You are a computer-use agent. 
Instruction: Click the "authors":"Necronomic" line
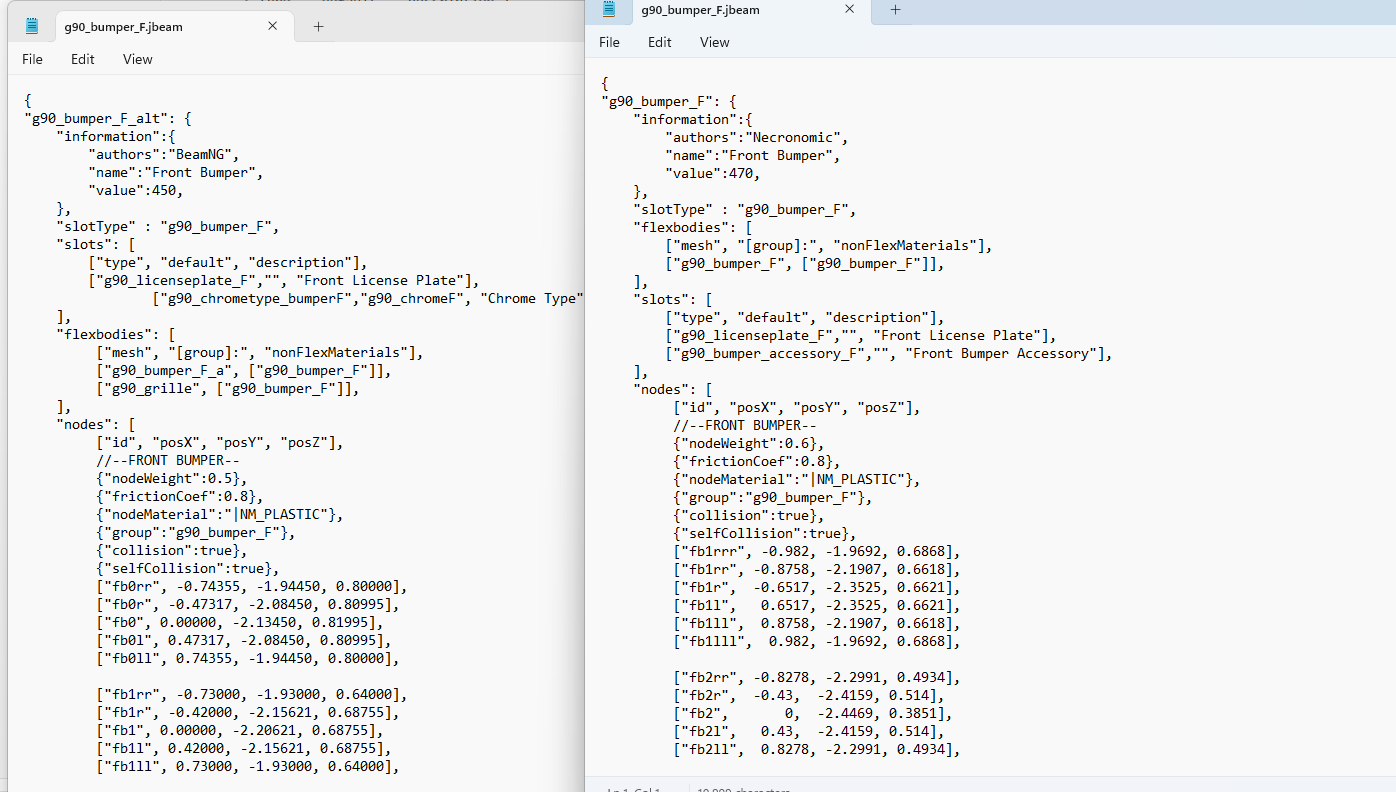(x=757, y=137)
